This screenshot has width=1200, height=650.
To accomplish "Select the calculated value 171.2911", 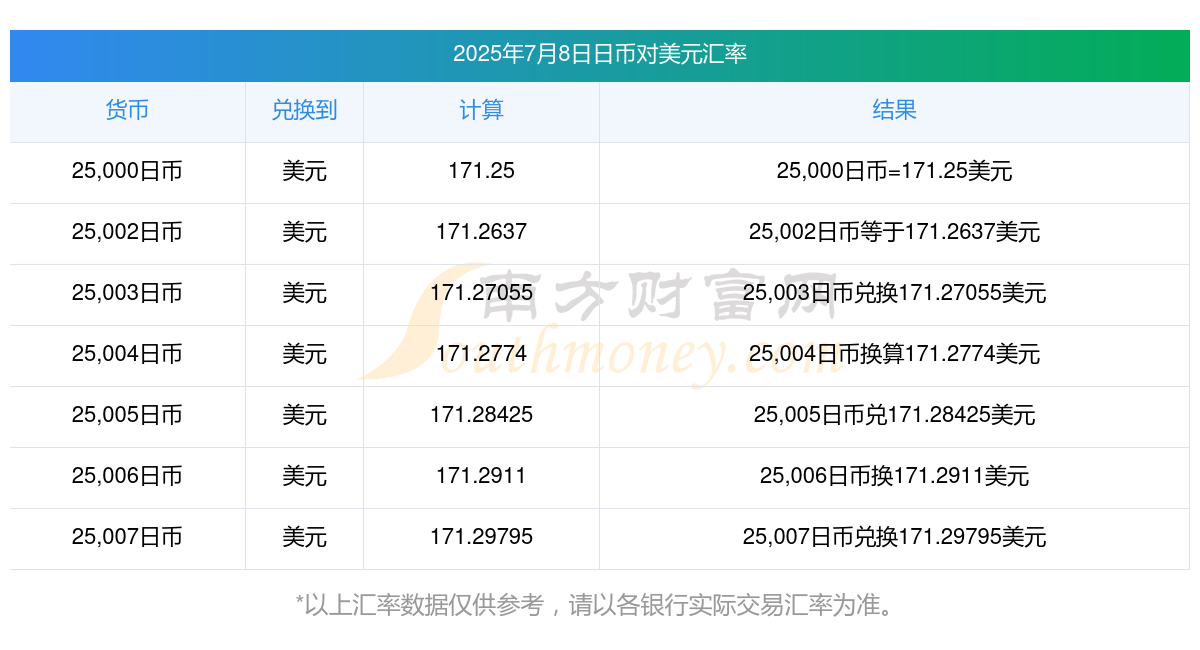I will pyautogui.click(x=481, y=476).
